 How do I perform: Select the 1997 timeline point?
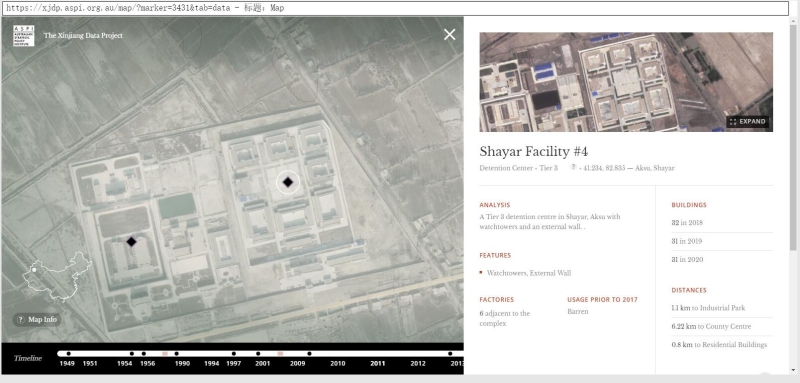[x=234, y=354]
